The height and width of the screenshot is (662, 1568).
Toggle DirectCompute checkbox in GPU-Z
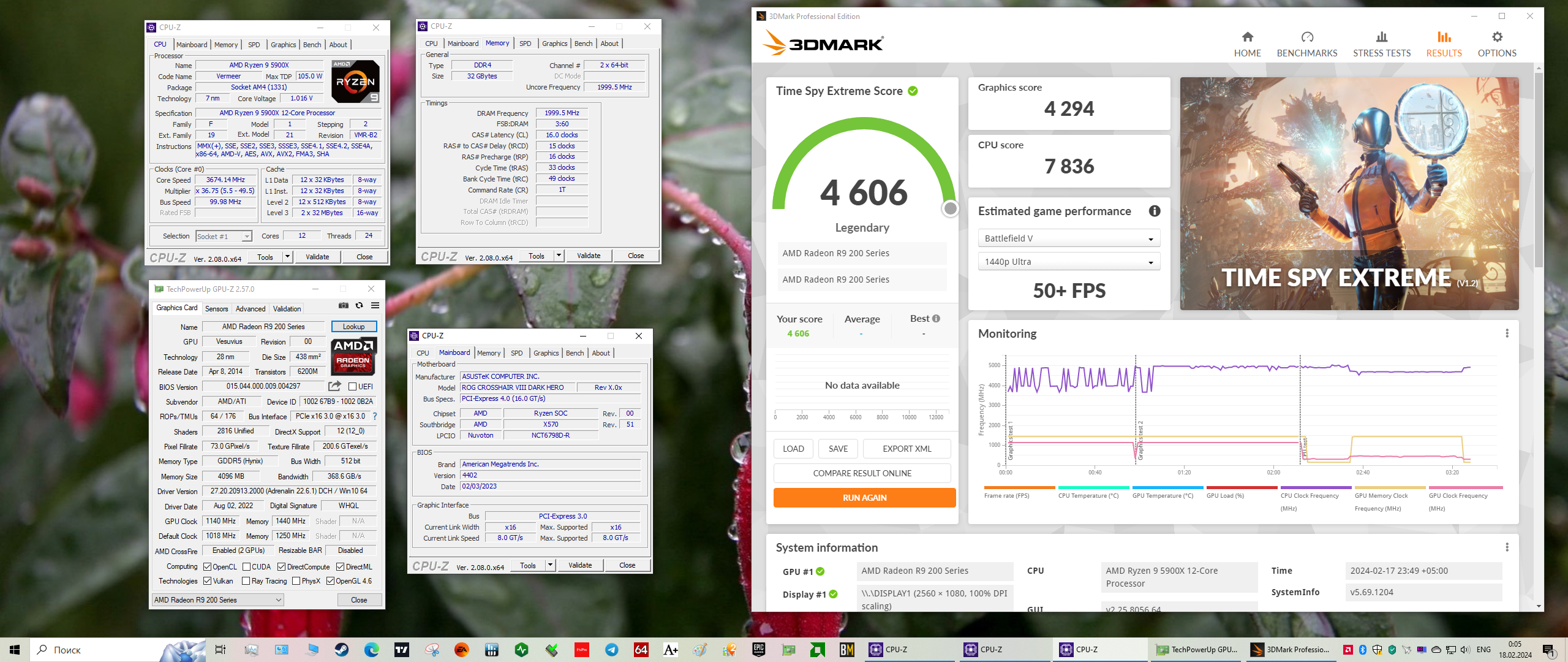(x=281, y=567)
